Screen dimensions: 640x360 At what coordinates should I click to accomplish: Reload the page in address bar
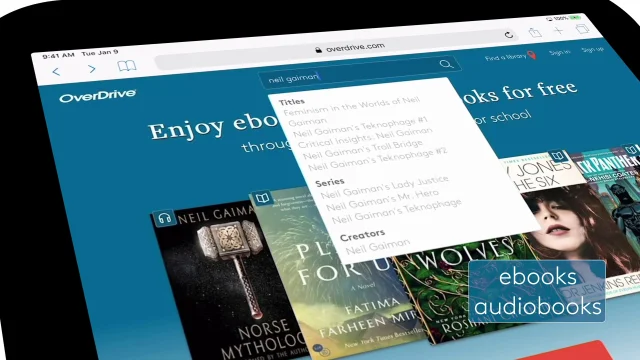509,35
